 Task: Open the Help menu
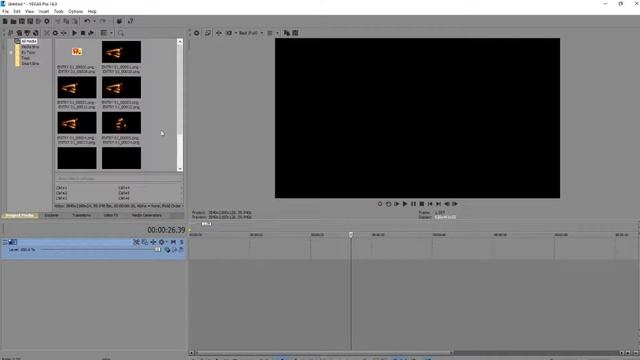[x=92, y=11]
